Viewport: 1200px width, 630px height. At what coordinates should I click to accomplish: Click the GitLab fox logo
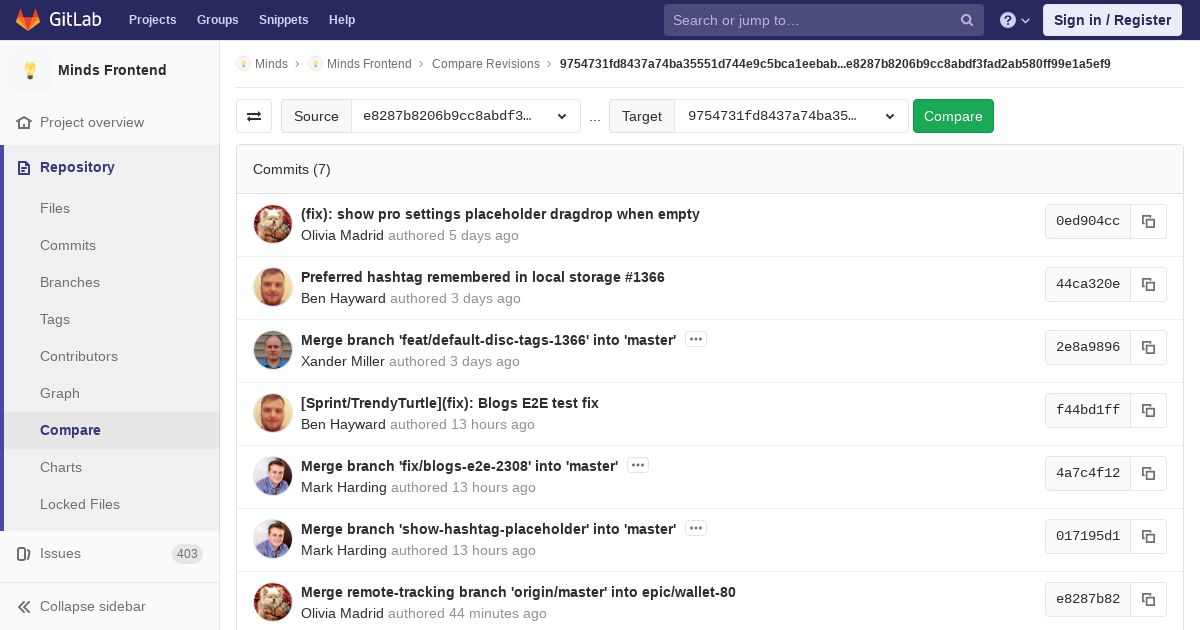click(x=28, y=20)
